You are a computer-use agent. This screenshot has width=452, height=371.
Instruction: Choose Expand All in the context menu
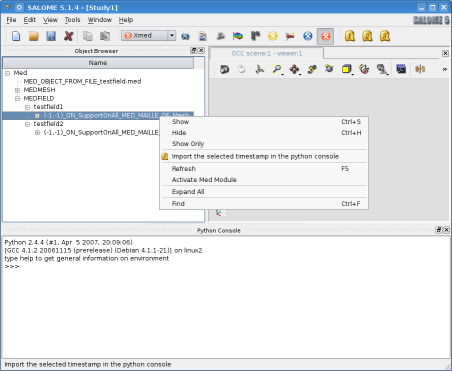[x=264, y=192]
